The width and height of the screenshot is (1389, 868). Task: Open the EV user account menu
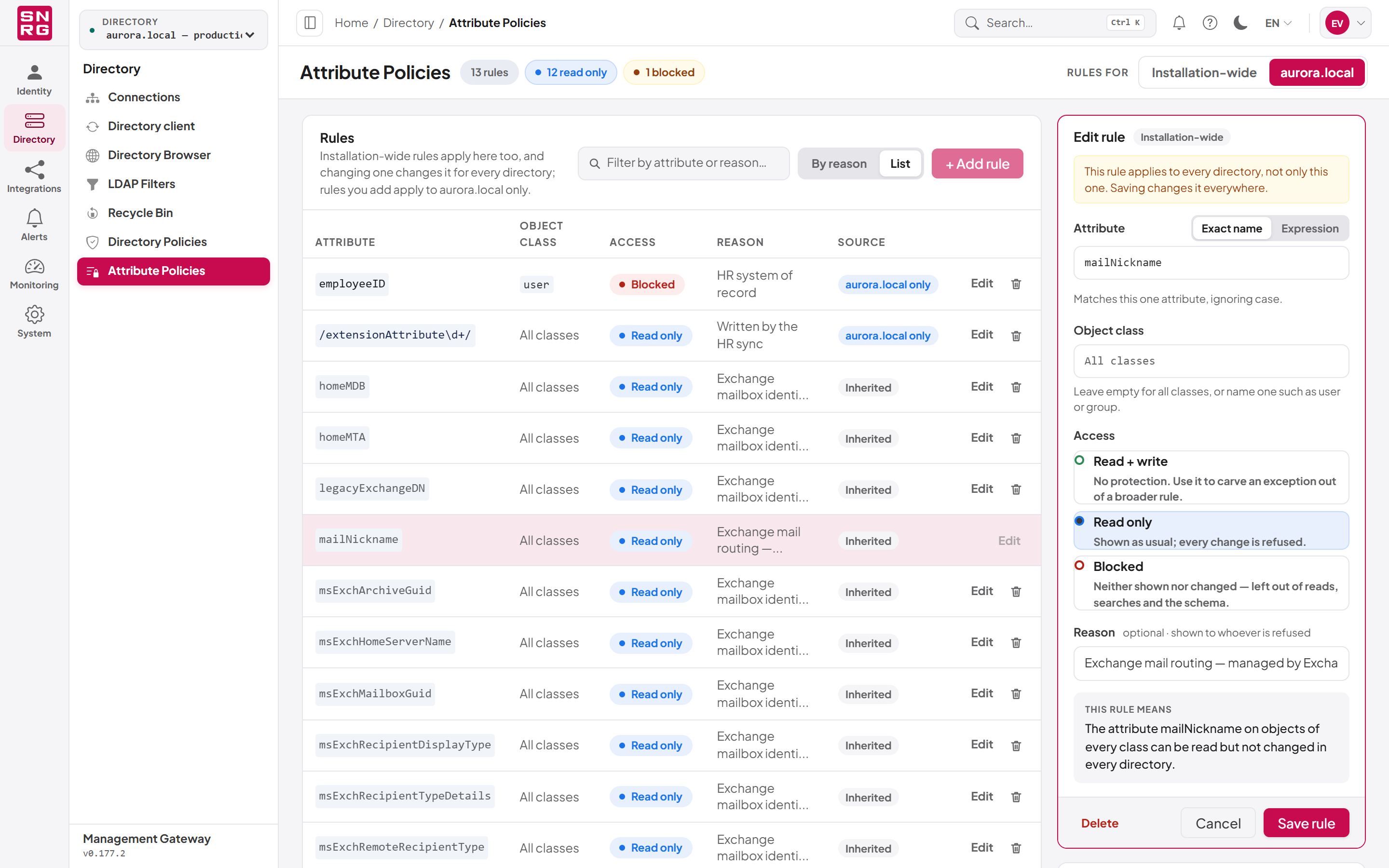(1345, 23)
